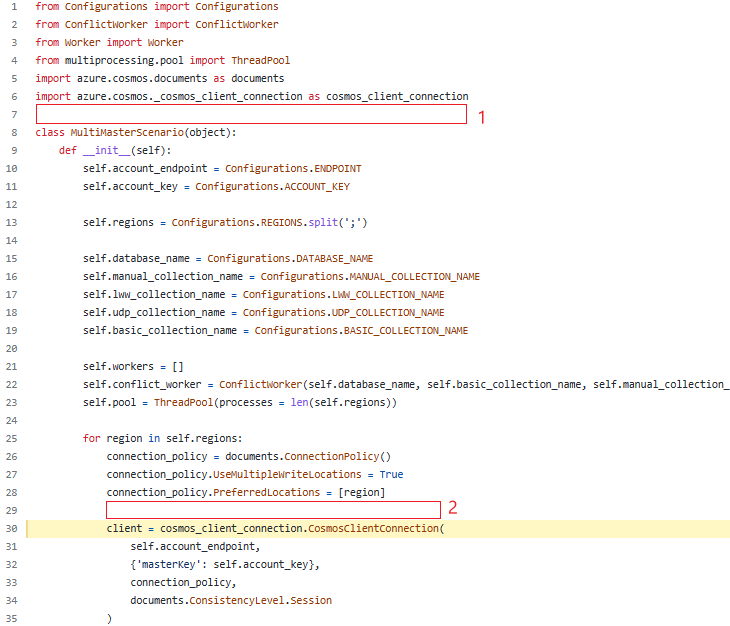The height and width of the screenshot is (626, 730).
Task: Click 'Configurations.BASIC_COLLECTION_NAME' on line 19
Action: pyautogui.click(x=361, y=330)
